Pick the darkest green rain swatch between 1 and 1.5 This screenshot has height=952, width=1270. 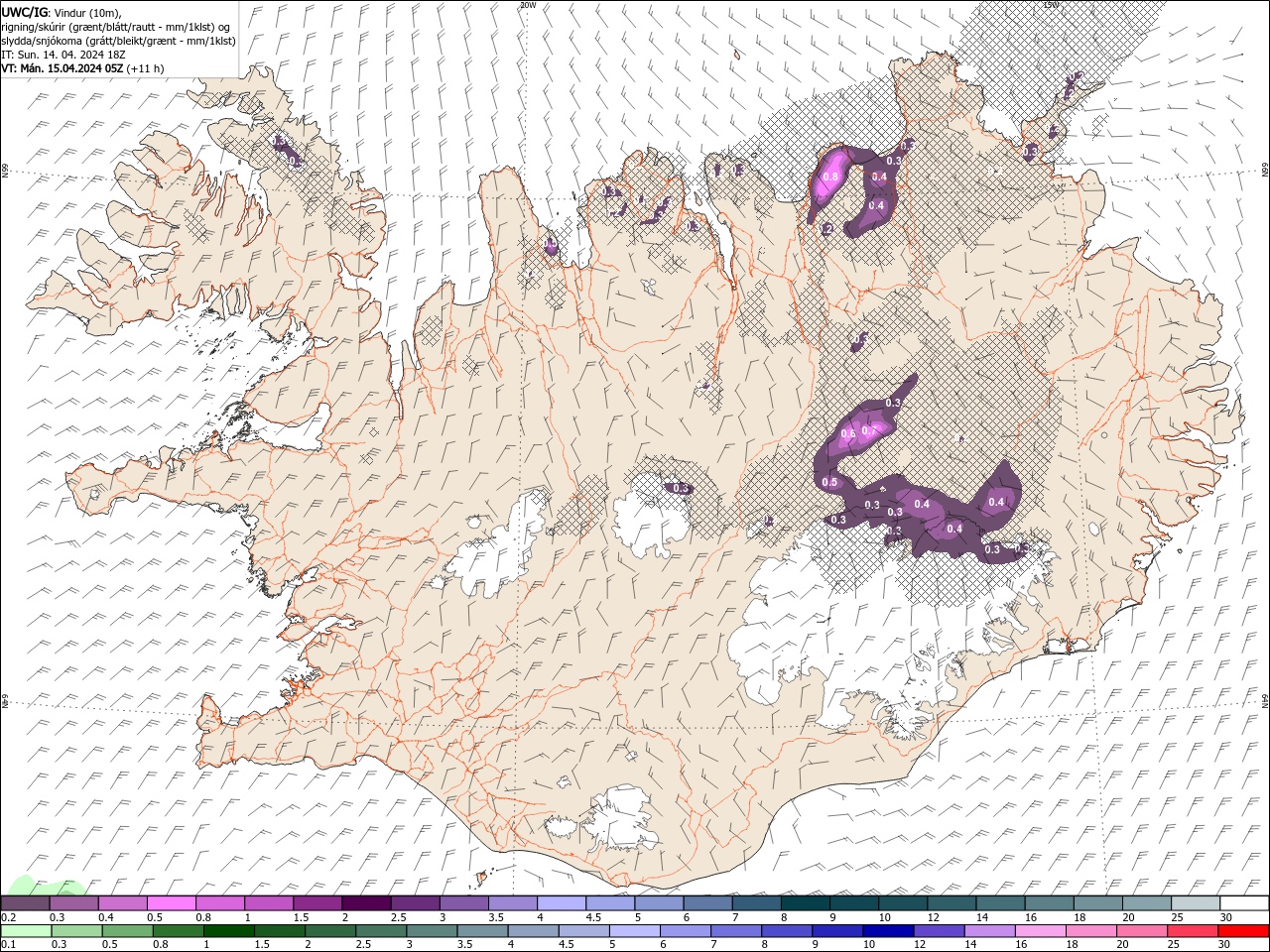pos(229,931)
